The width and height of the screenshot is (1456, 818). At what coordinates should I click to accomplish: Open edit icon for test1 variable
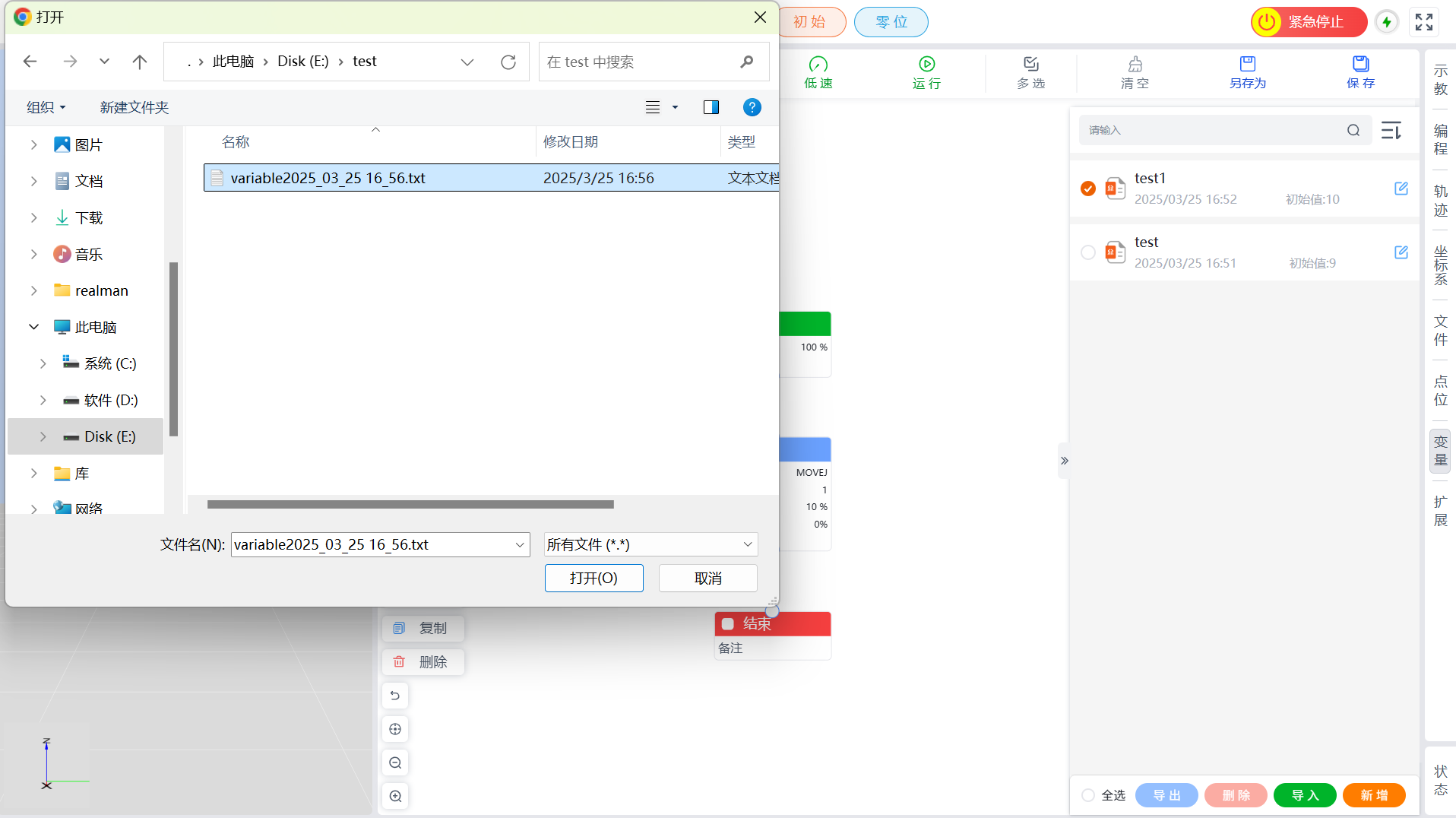coord(1401,189)
